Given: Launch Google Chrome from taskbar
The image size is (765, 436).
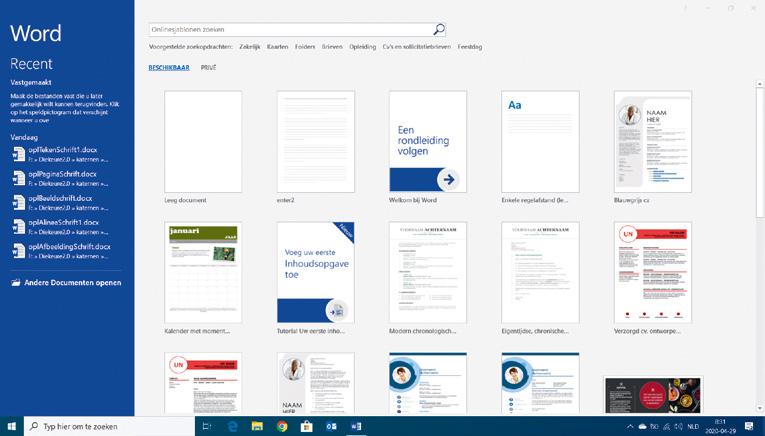Looking at the screenshot, I should tap(282, 426).
